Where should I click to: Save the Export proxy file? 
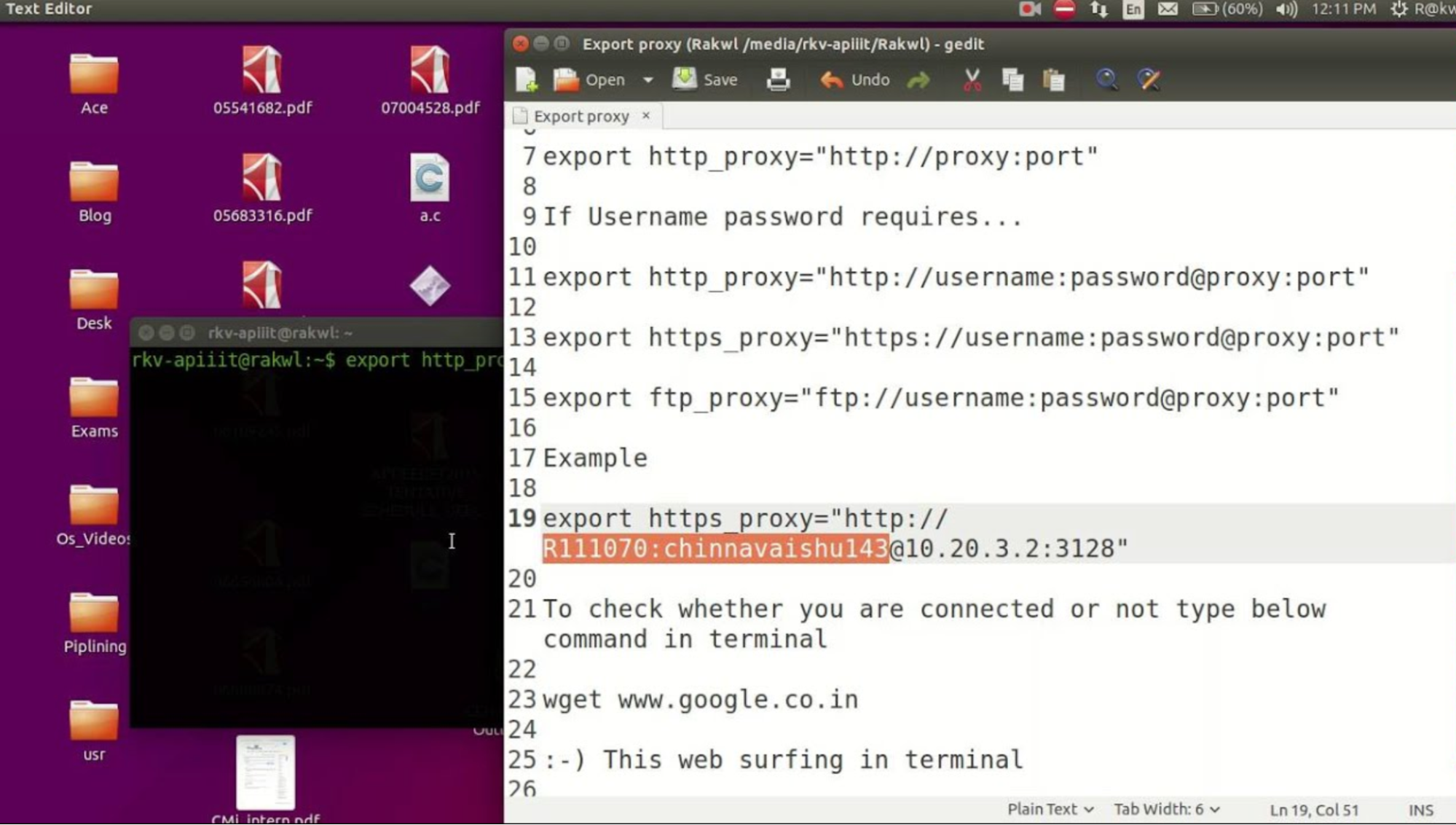coord(705,79)
